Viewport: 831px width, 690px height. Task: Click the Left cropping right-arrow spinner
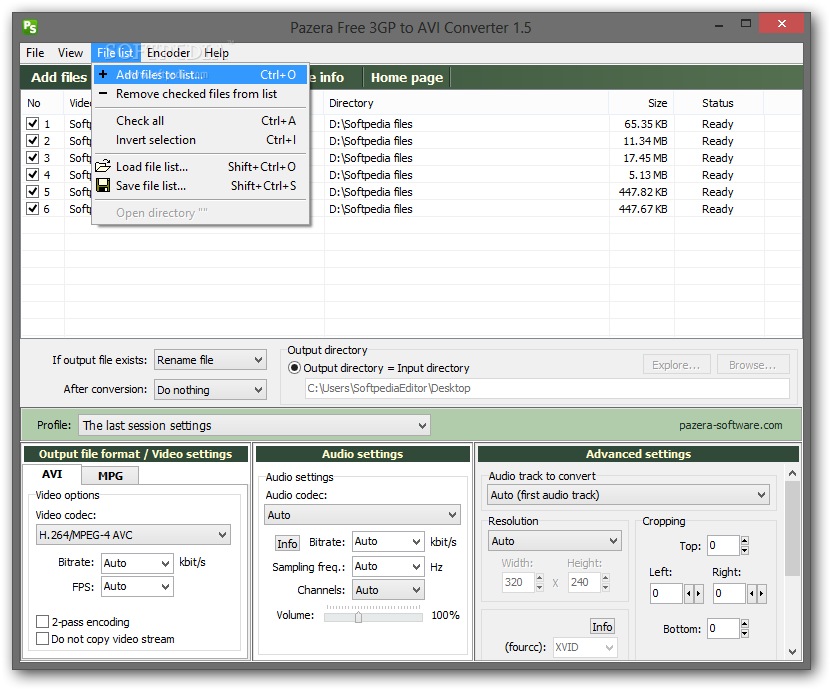click(x=698, y=594)
